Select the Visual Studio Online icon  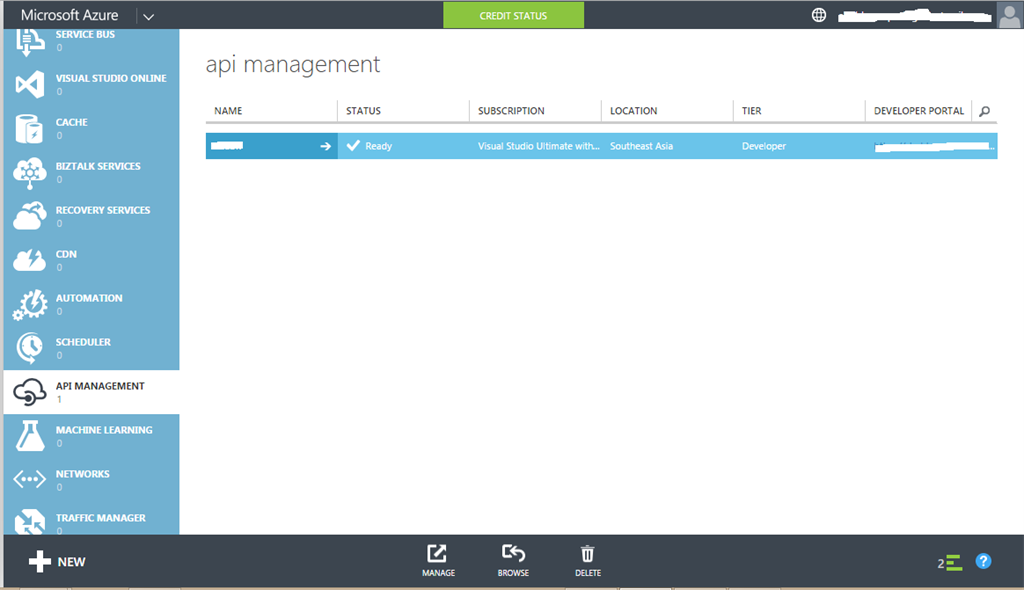click(x=30, y=84)
